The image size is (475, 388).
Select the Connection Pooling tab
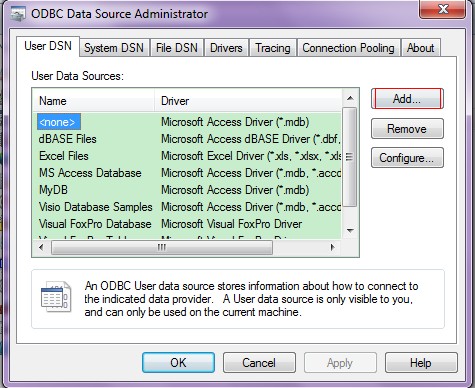(x=348, y=48)
